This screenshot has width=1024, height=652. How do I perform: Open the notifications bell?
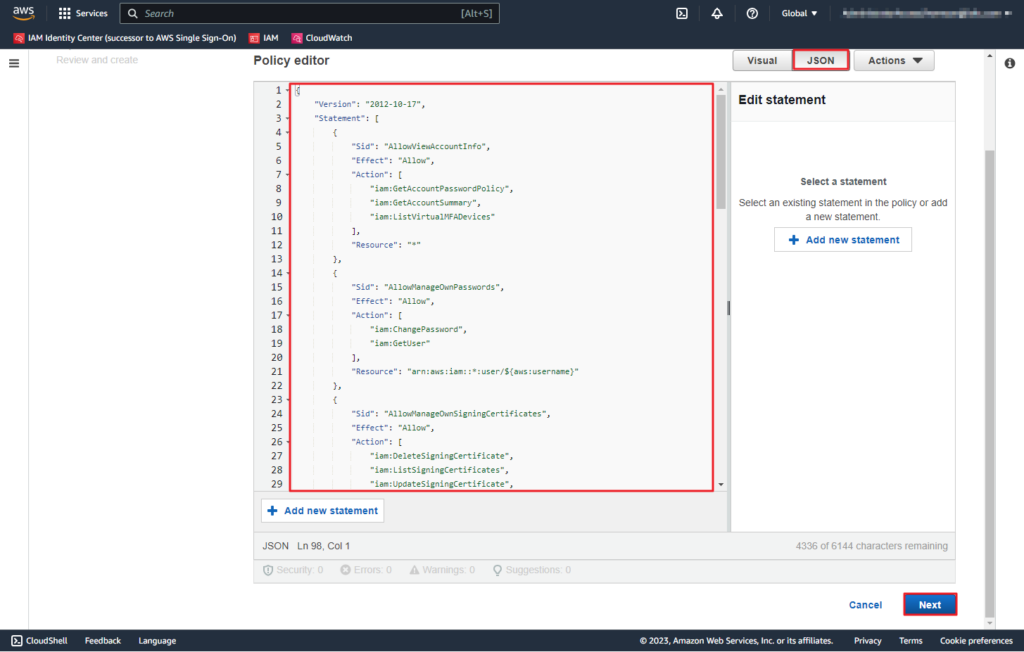pos(717,13)
